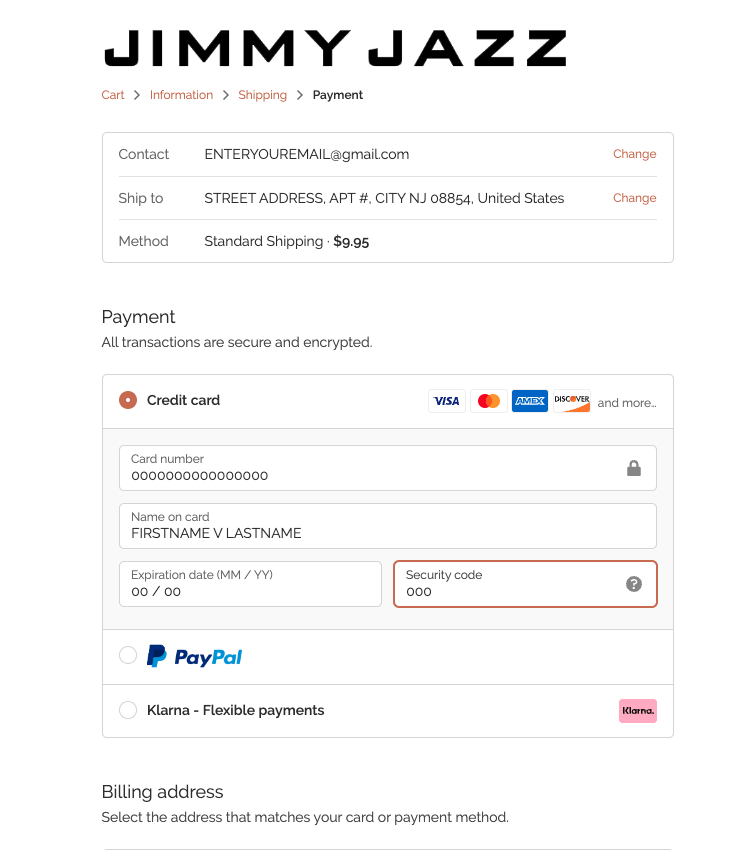Go to the Shipping step
Image resolution: width=736 pixels, height=850 pixels.
[262, 95]
